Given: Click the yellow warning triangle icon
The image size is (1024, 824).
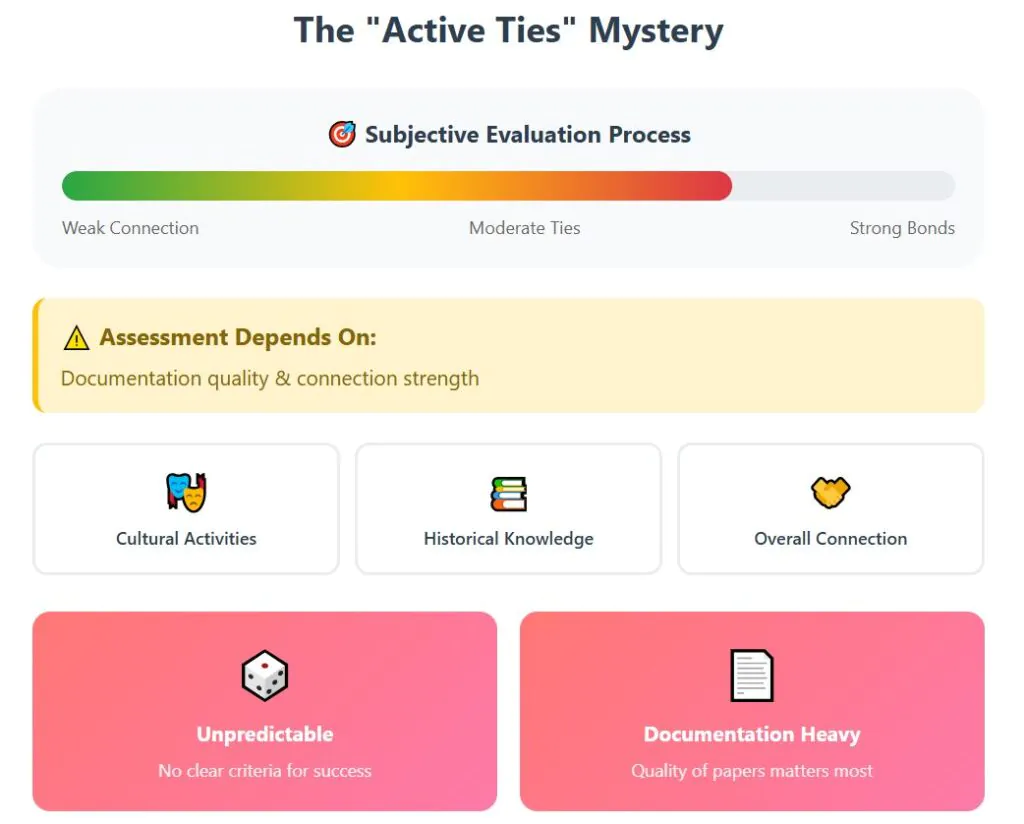Looking at the screenshot, I should coord(76,338).
